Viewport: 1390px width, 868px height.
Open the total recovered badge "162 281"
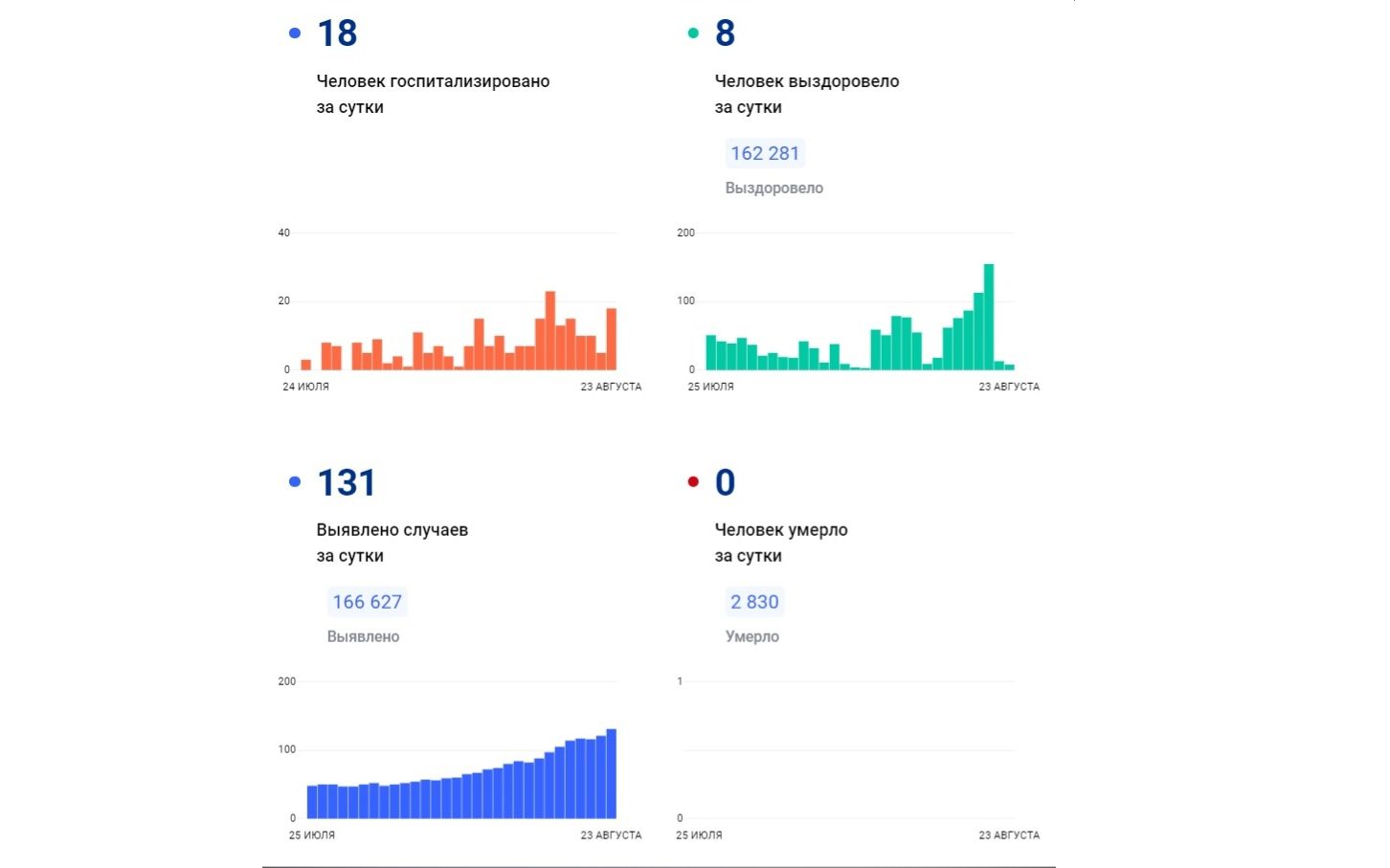pos(765,153)
